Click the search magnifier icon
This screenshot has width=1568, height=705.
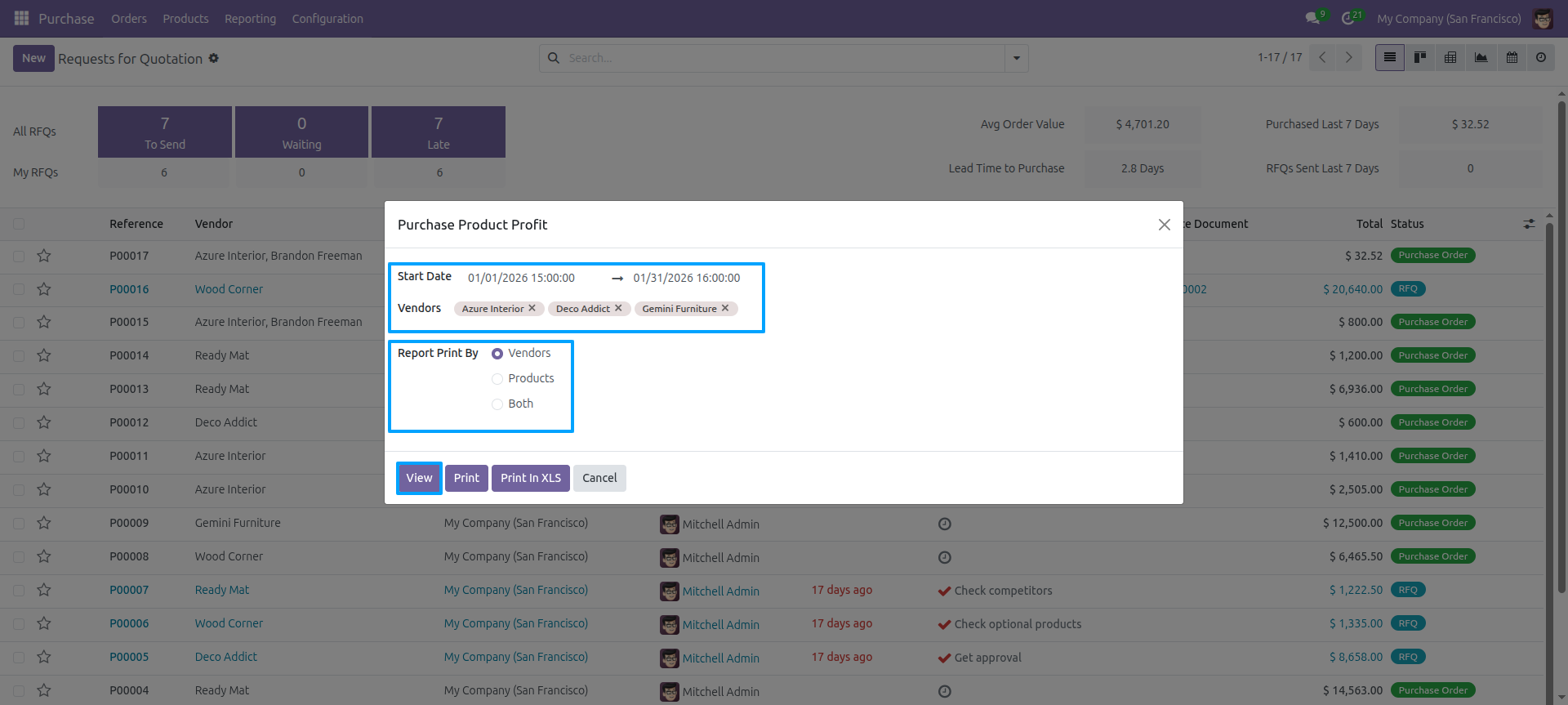[554, 58]
